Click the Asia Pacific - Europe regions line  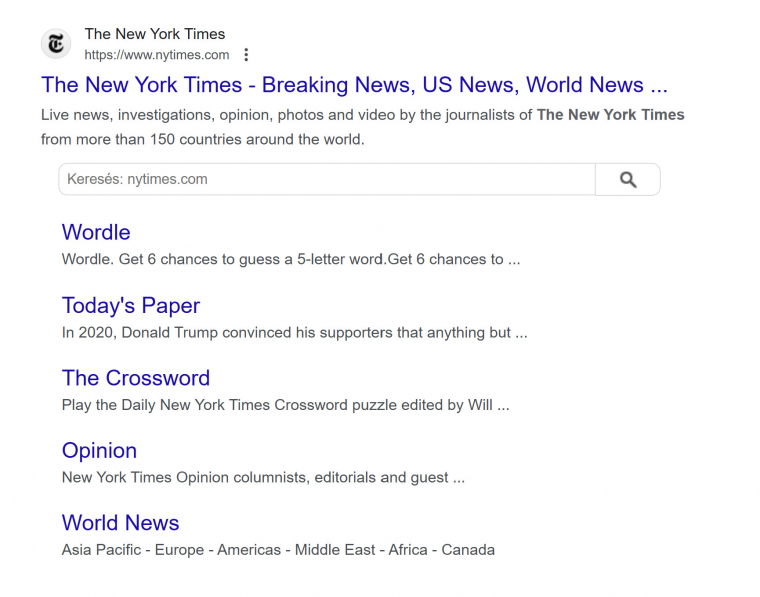pos(278,550)
